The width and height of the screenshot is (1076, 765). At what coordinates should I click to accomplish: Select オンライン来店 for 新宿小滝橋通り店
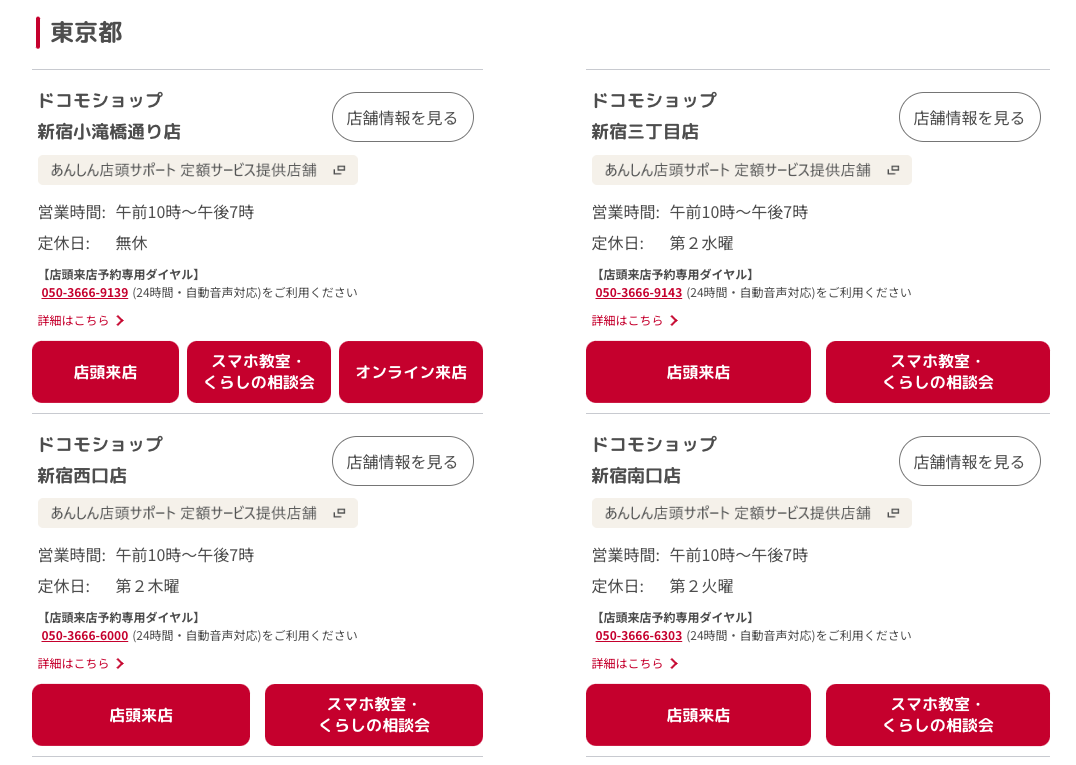coord(410,372)
